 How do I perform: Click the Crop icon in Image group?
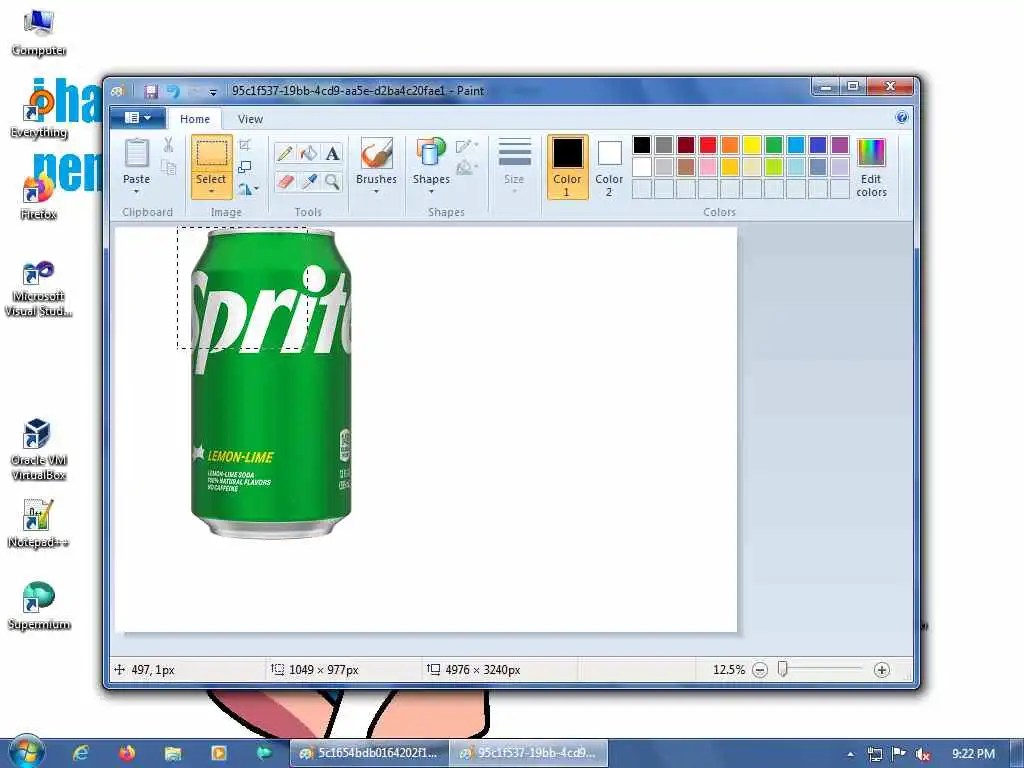(x=245, y=145)
